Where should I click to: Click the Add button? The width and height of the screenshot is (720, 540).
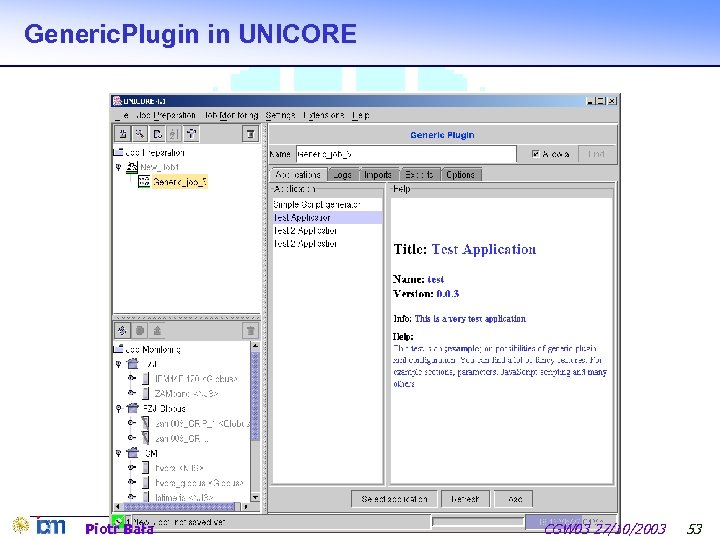pyautogui.click(x=513, y=499)
